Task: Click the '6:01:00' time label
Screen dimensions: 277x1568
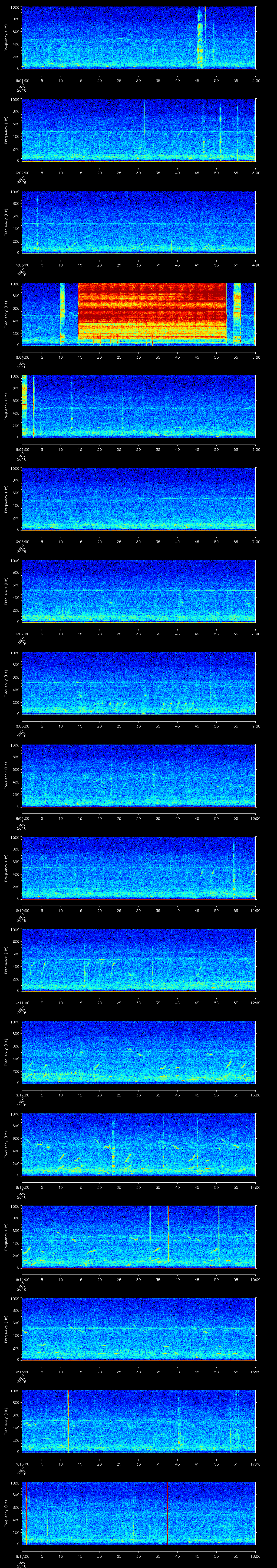Action: pos(22,80)
